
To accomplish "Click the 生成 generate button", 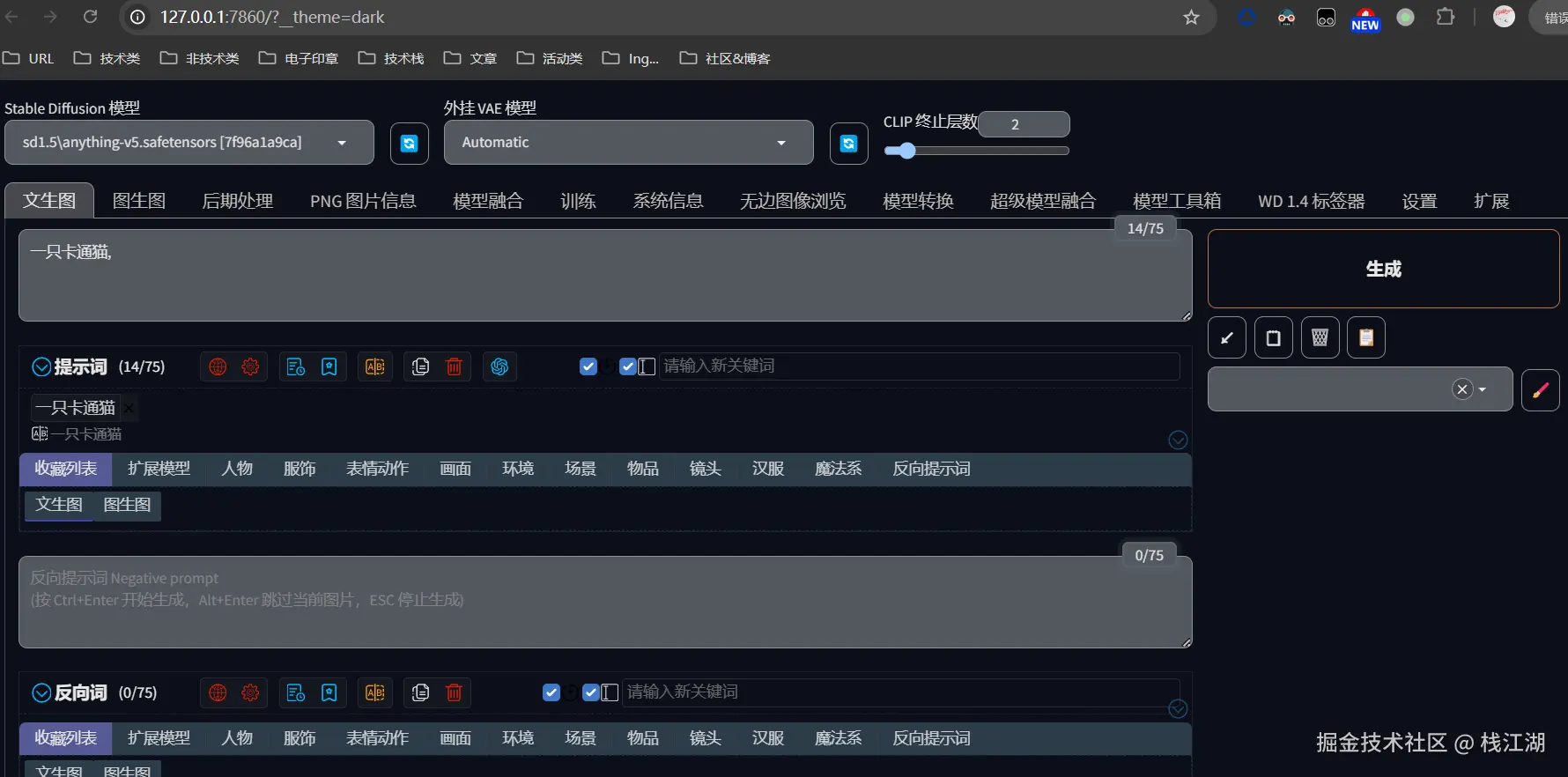I will [1383, 269].
